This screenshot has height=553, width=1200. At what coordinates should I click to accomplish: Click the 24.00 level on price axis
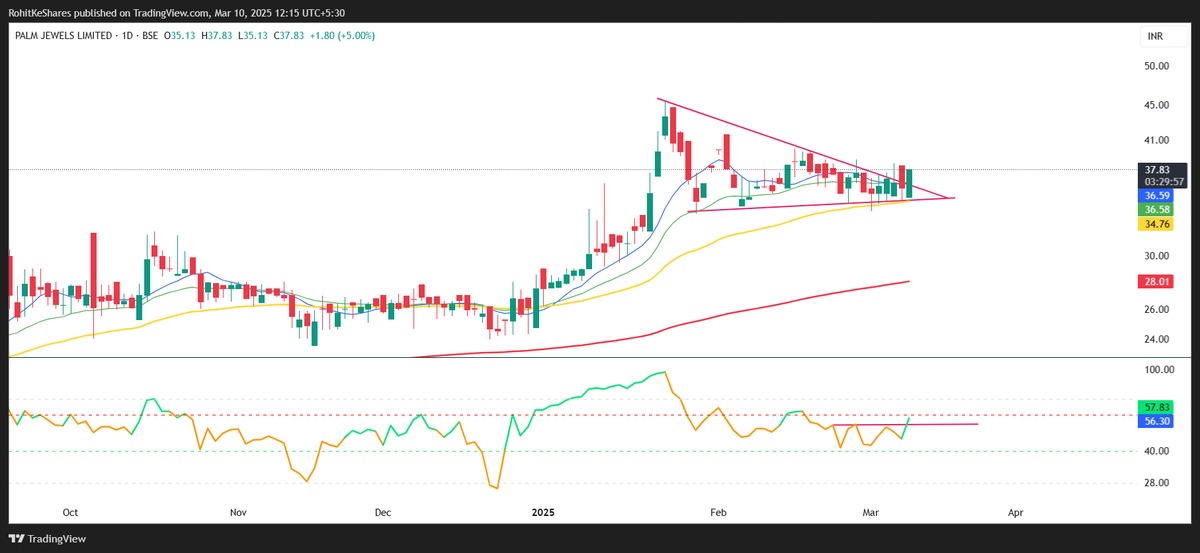click(1157, 340)
